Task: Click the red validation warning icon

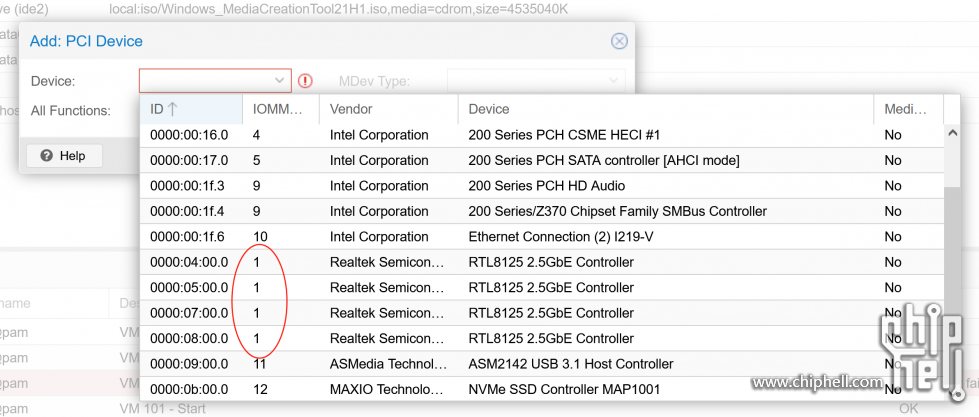Action: pyautogui.click(x=305, y=81)
